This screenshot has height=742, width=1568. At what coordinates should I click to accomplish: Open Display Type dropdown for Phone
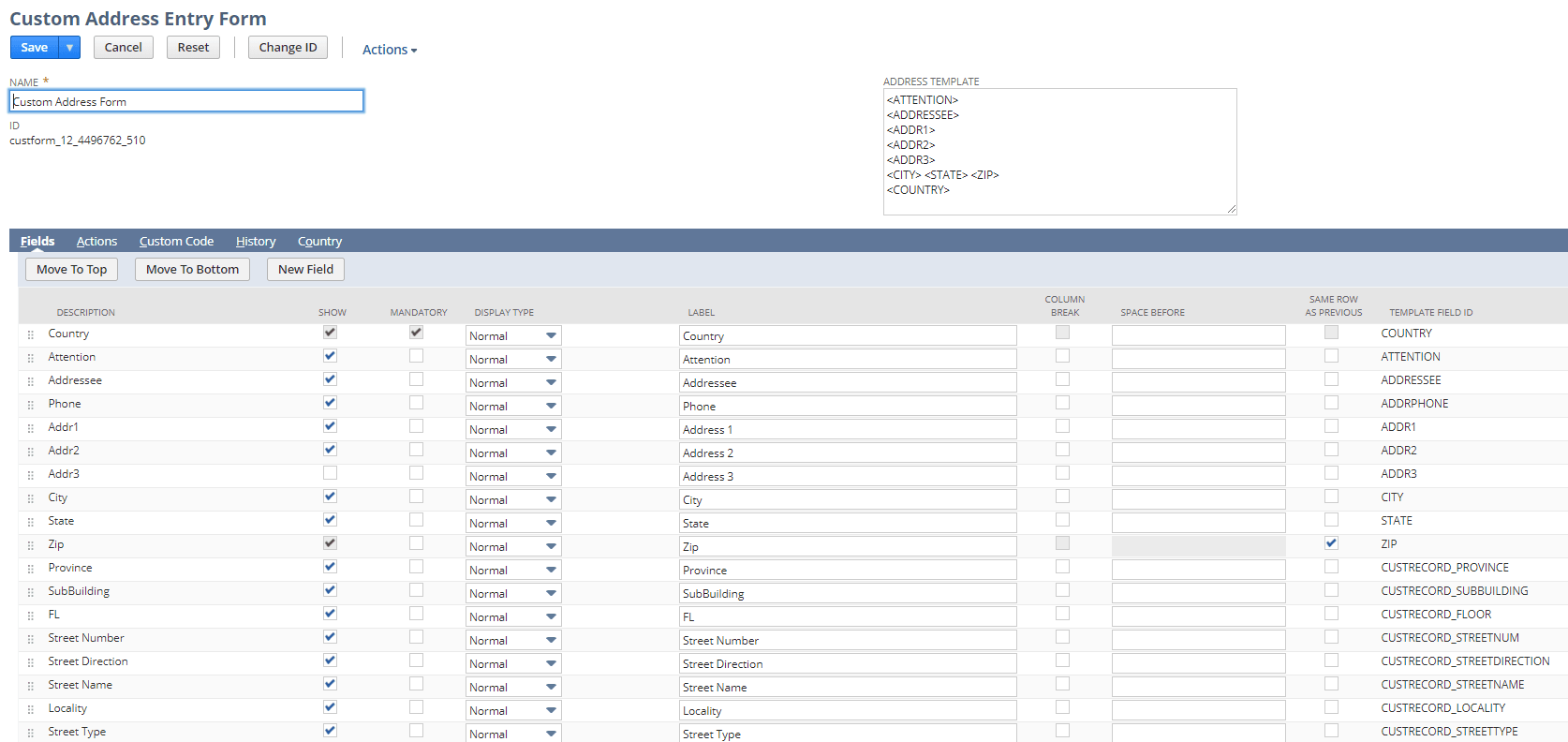coord(513,406)
